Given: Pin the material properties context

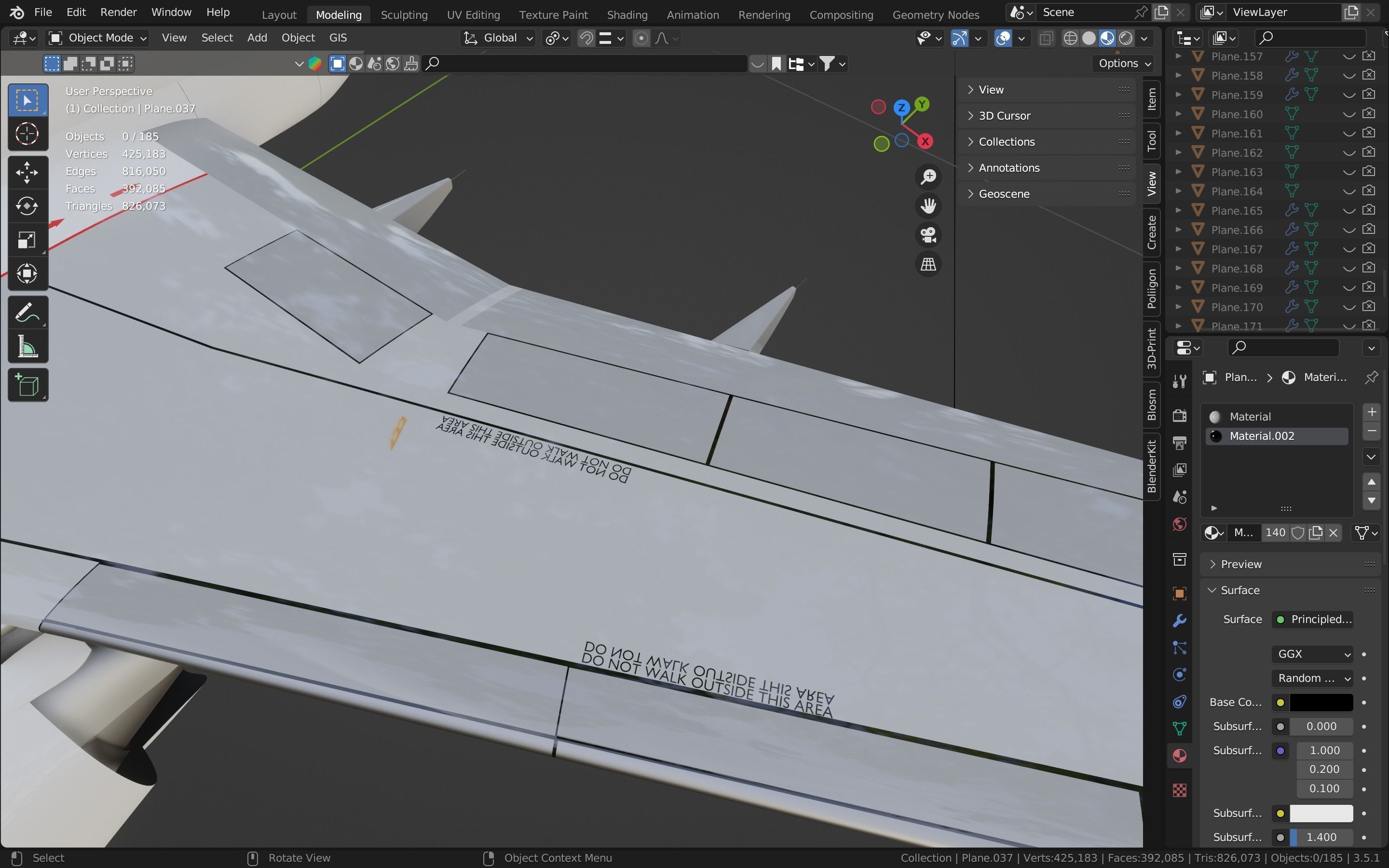Looking at the screenshot, I should [1371, 377].
